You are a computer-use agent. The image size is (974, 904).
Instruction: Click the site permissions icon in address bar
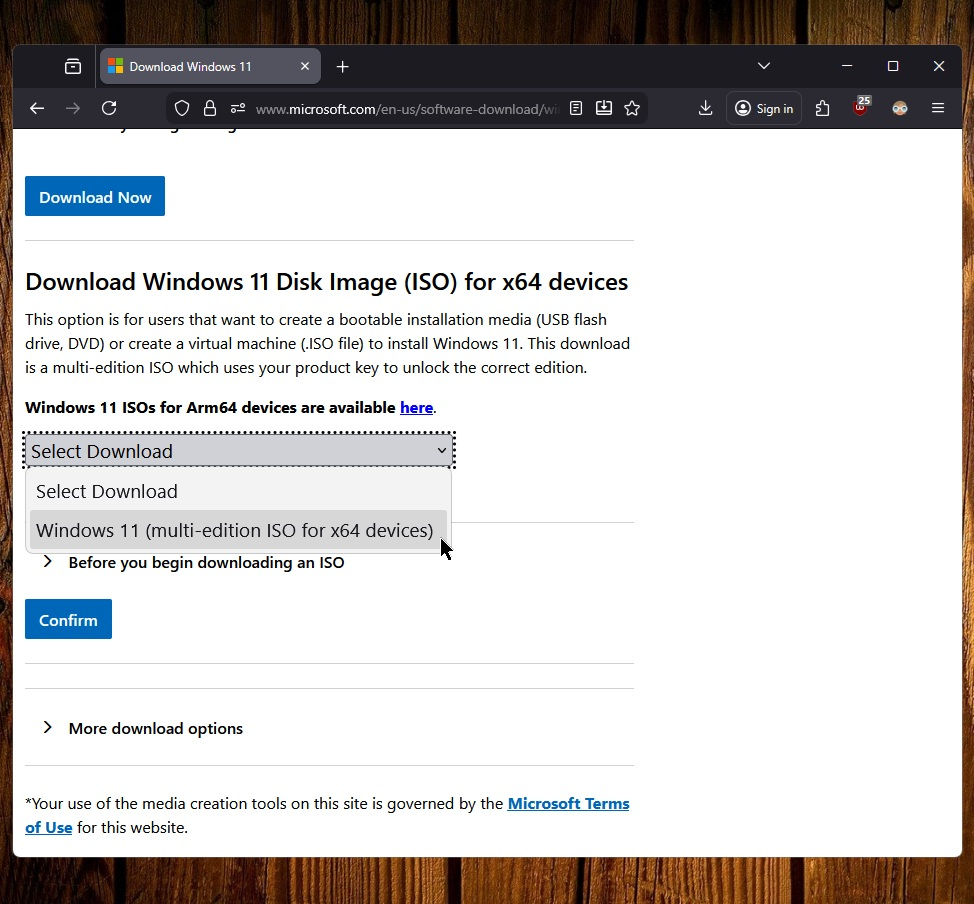[x=237, y=109]
